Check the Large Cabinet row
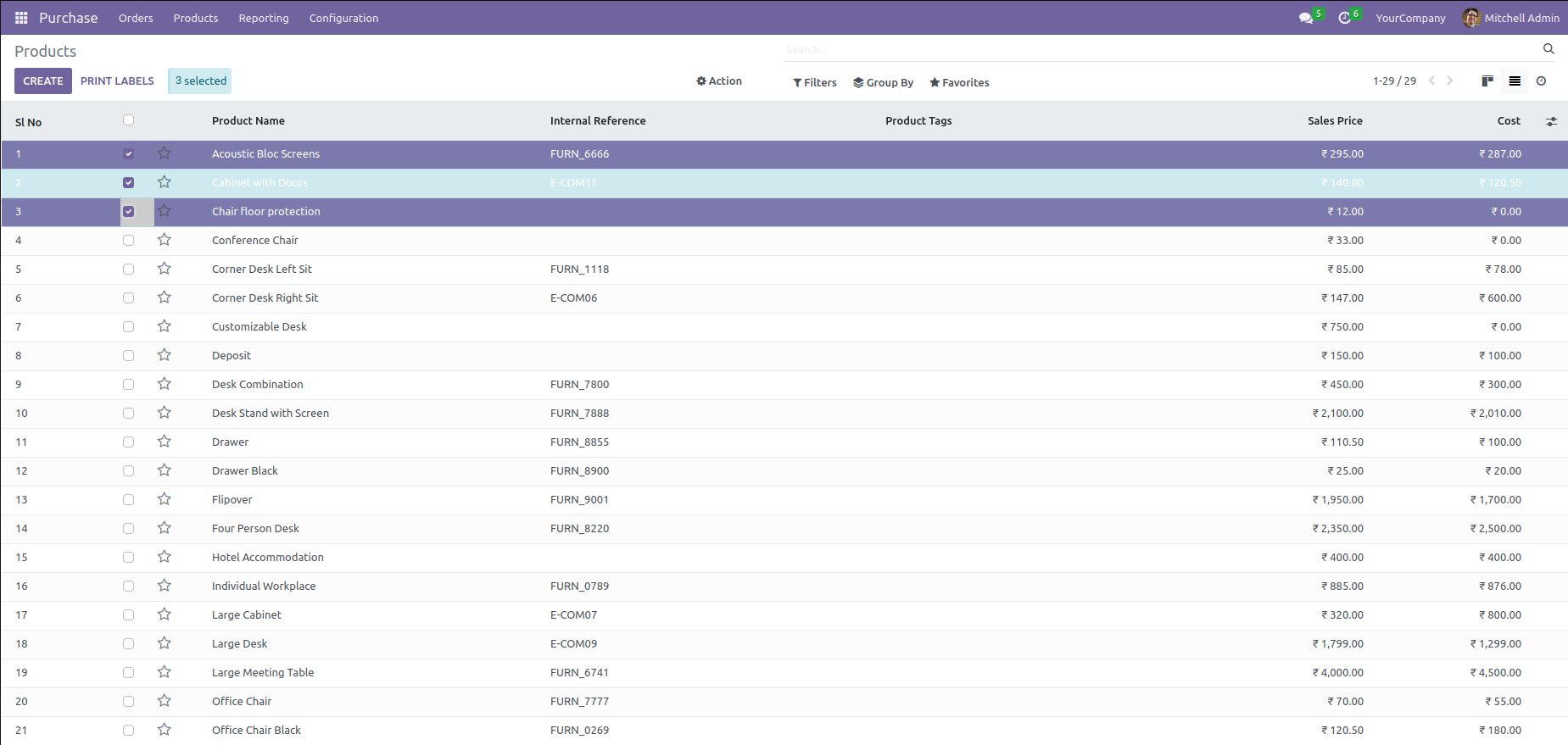The height and width of the screenshot is (745, 1568). click(x=128, y=615)
